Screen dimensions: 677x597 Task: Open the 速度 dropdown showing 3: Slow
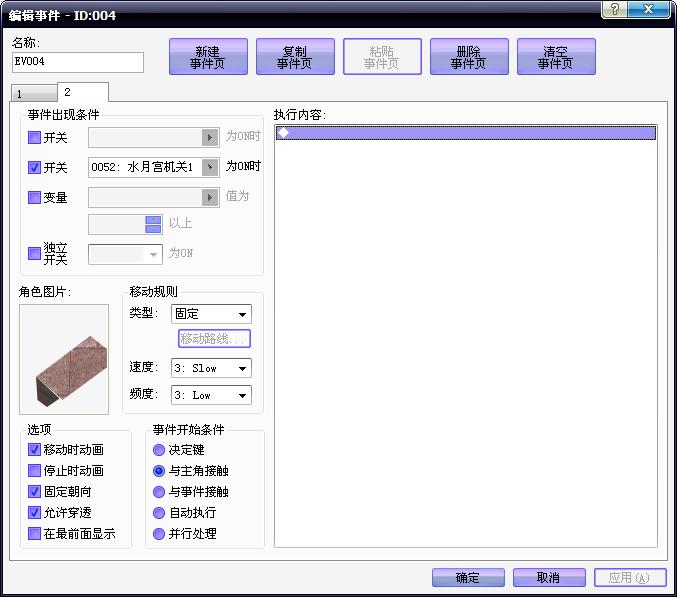(211, 368)
